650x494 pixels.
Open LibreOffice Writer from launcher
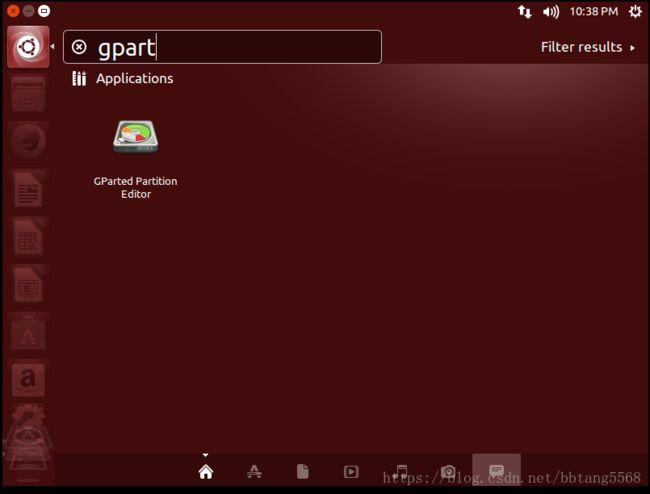coord(28,189)
